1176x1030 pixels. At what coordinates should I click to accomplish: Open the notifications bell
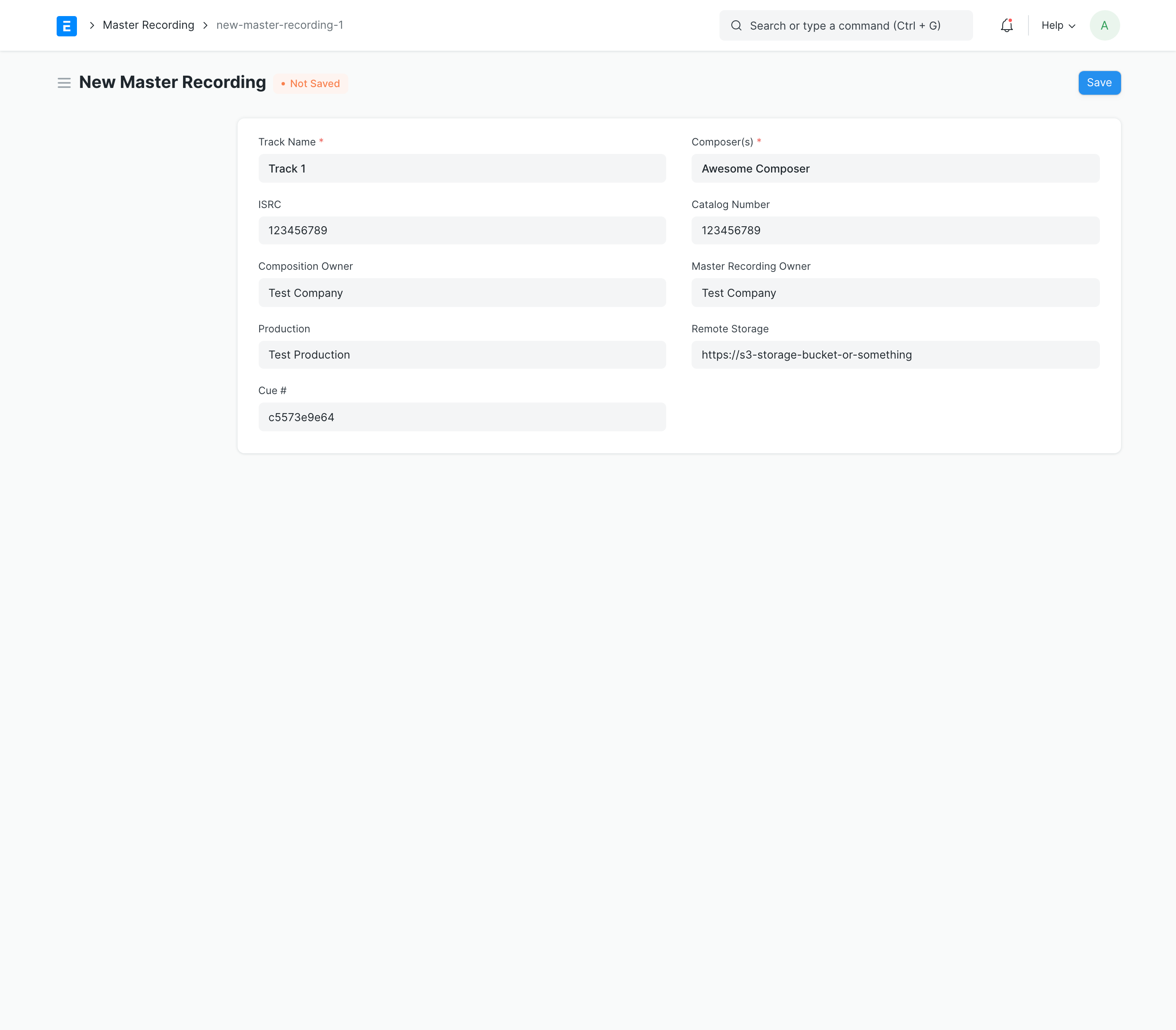1006,26
